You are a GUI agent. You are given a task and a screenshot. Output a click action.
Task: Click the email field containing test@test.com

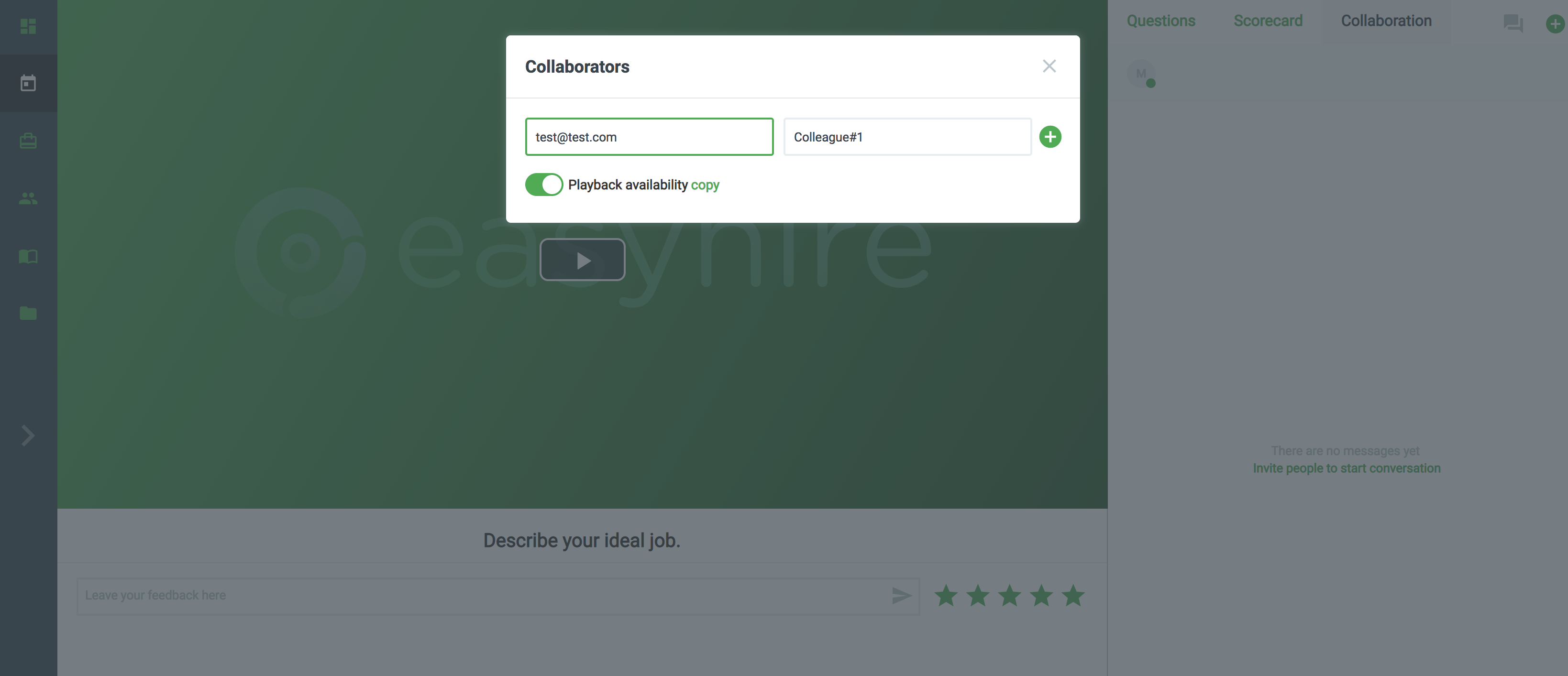[x=649, y=137]
